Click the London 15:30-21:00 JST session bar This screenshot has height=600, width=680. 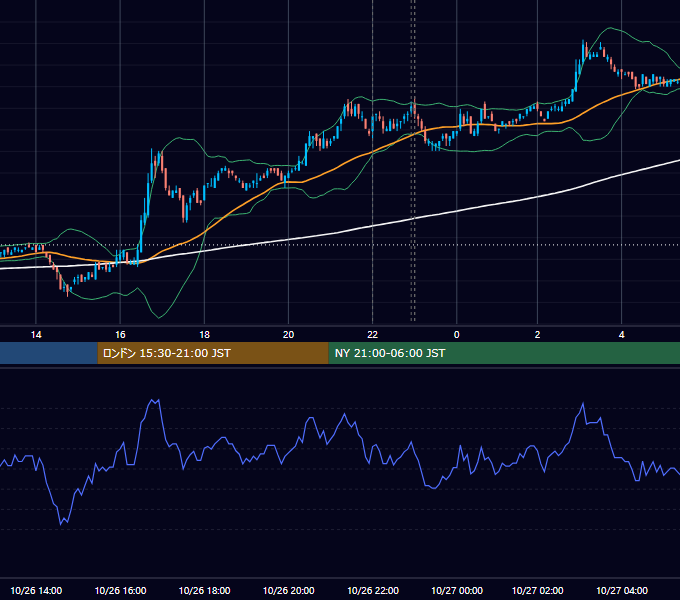coord(213,353)
